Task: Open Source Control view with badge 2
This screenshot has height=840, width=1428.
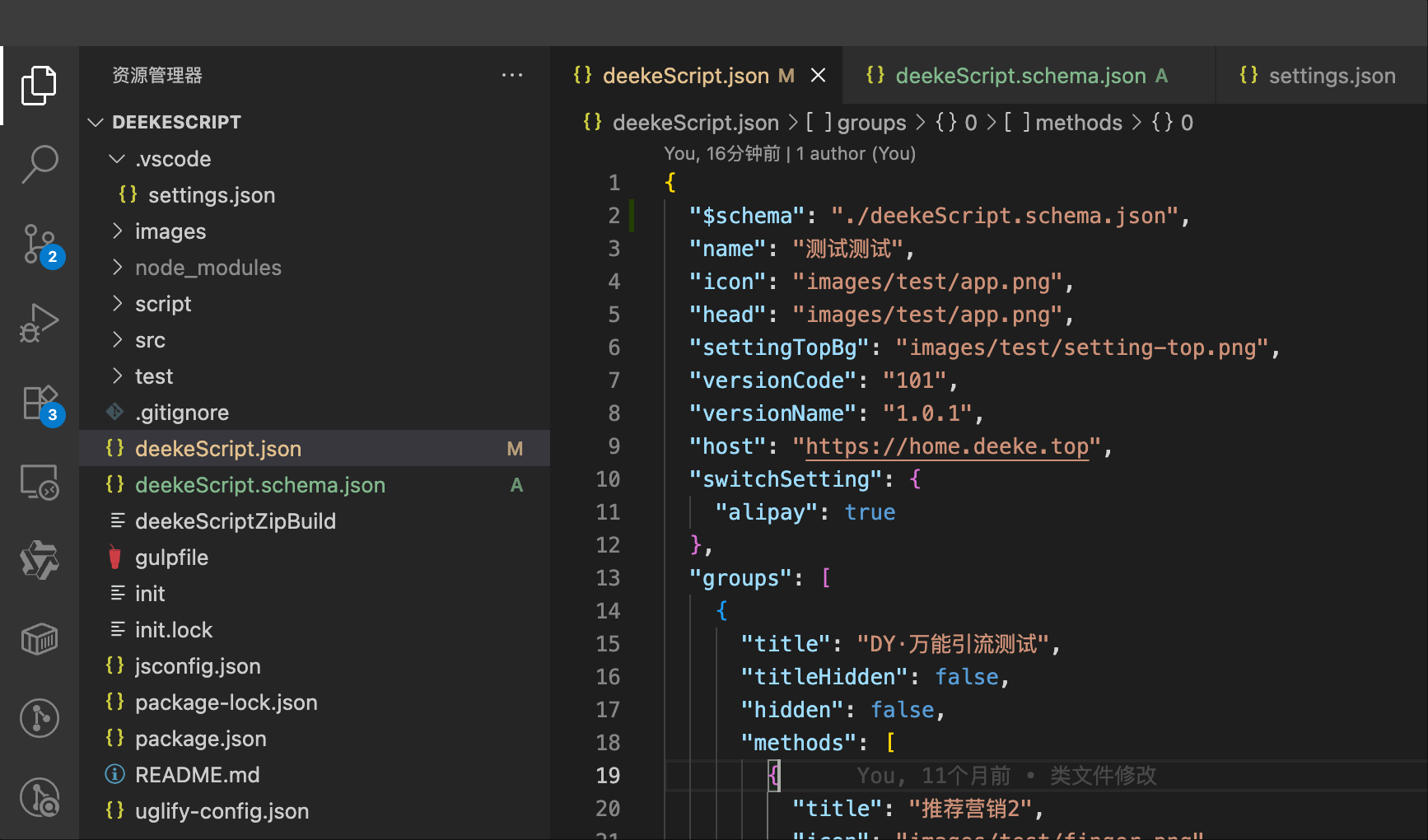Action: (39, 245)
